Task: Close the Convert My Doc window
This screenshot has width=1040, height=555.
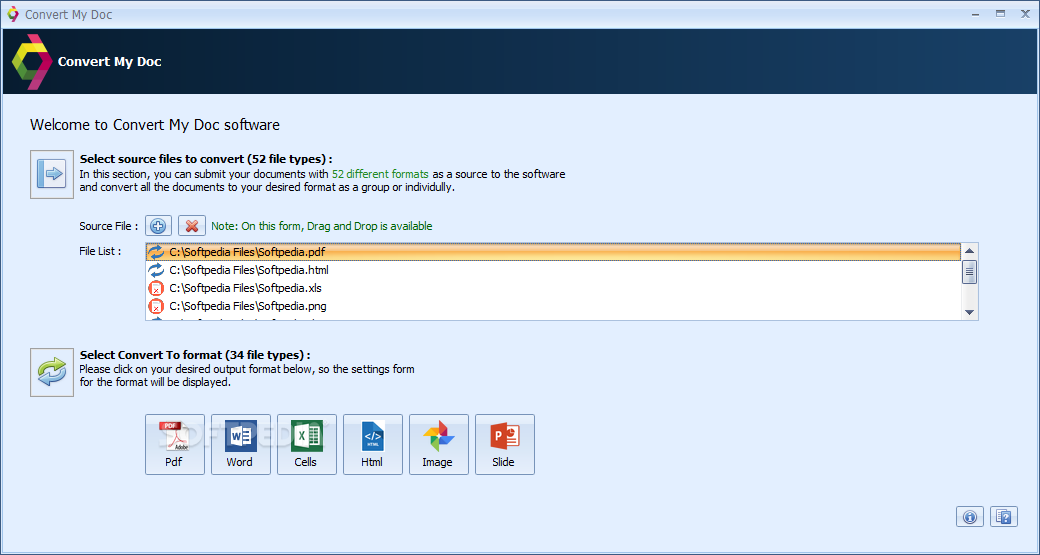Action: [1025, 14]
